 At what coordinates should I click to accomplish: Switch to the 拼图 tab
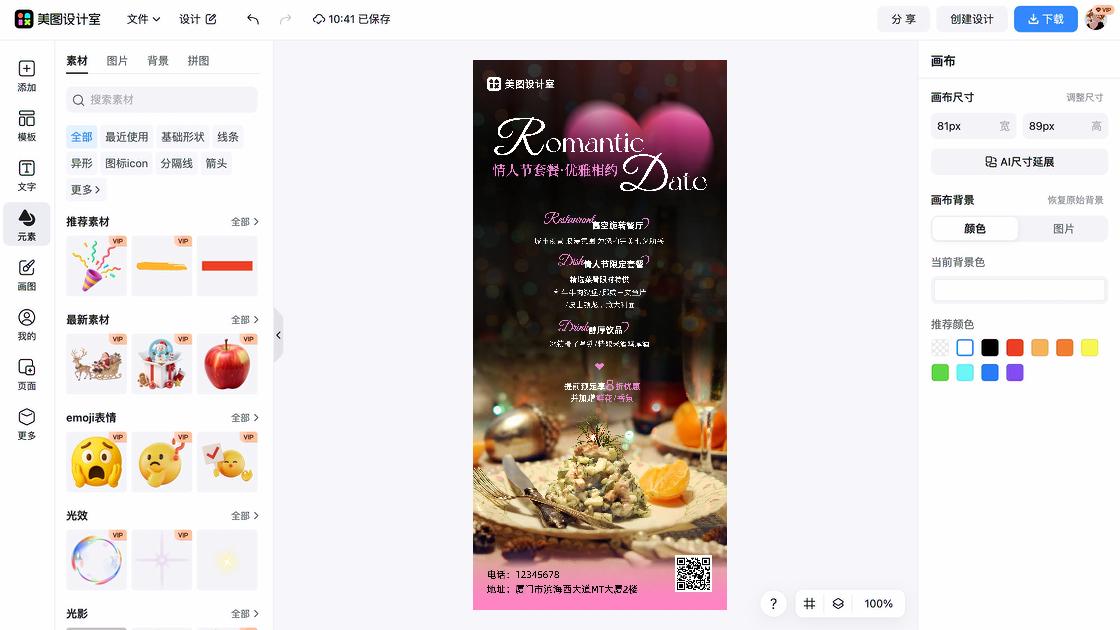pyautogui.click(x=199, y=61)
